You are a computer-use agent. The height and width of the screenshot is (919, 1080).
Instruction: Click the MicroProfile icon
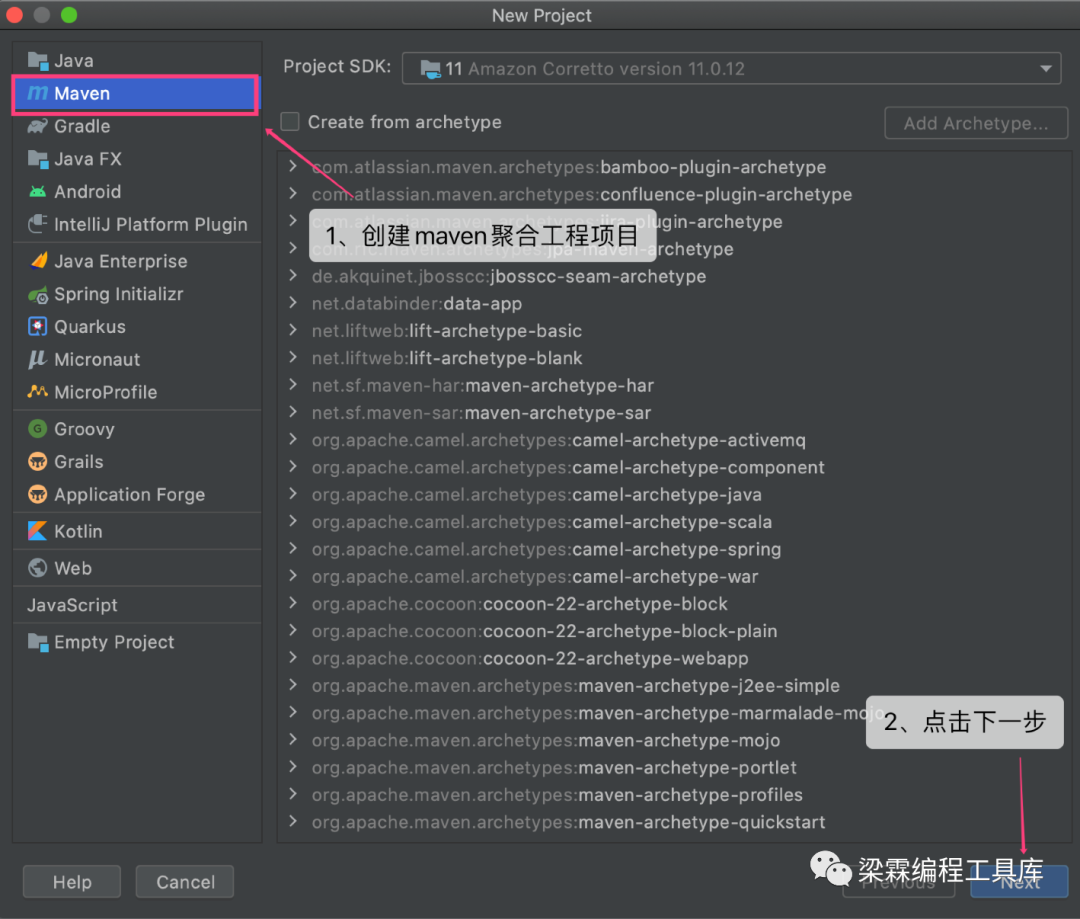click(x=38, y=392)
